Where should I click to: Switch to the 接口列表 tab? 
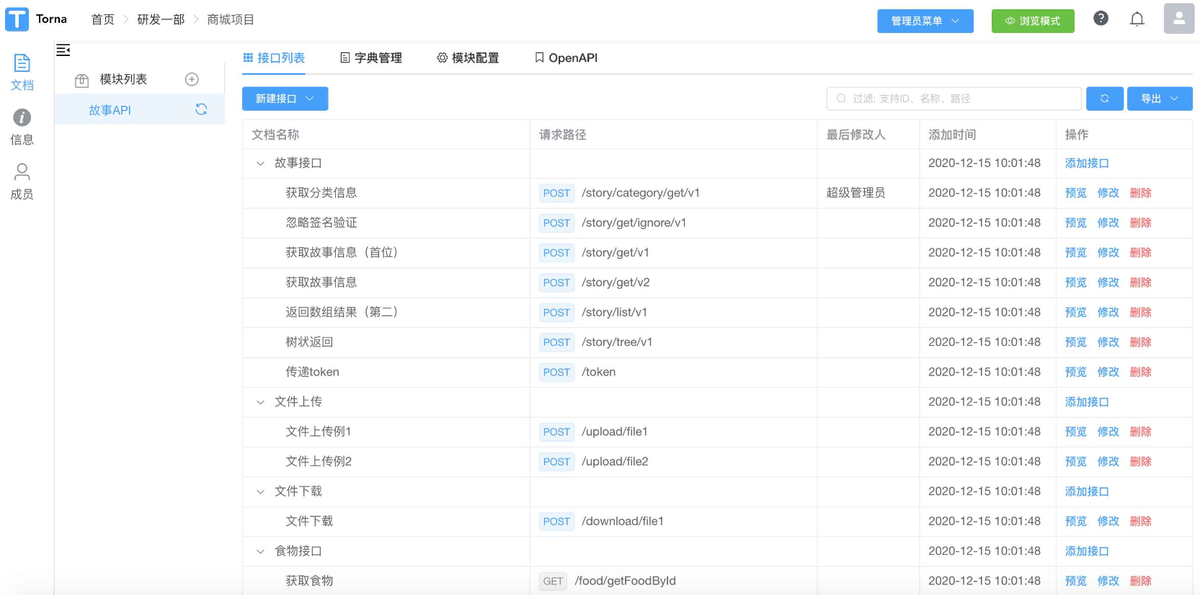point(274,58)
